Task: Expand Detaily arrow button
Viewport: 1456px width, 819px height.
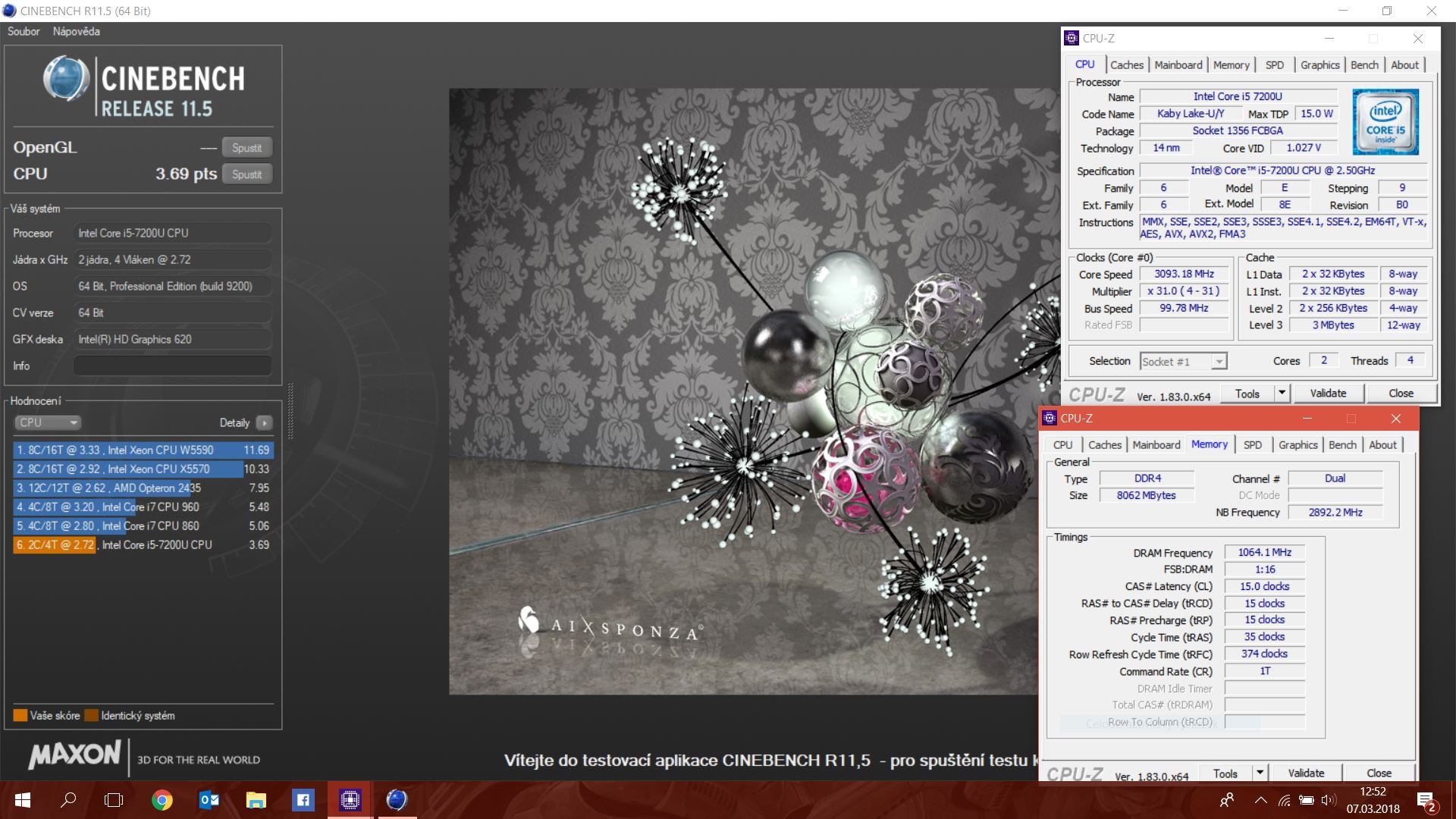Action: point(264,422)
